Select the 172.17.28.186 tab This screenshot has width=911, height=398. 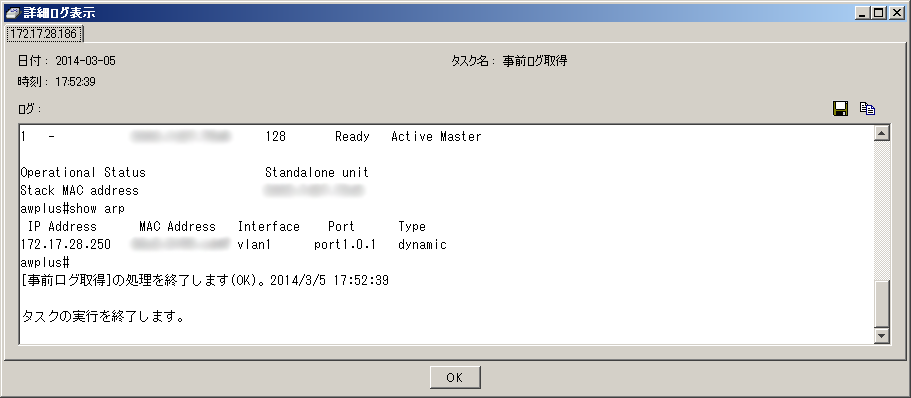44,34
